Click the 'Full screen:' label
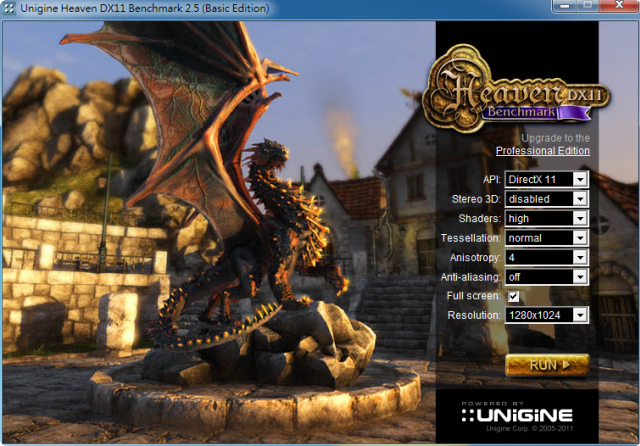640x446 pixels. tap(473, 296)
